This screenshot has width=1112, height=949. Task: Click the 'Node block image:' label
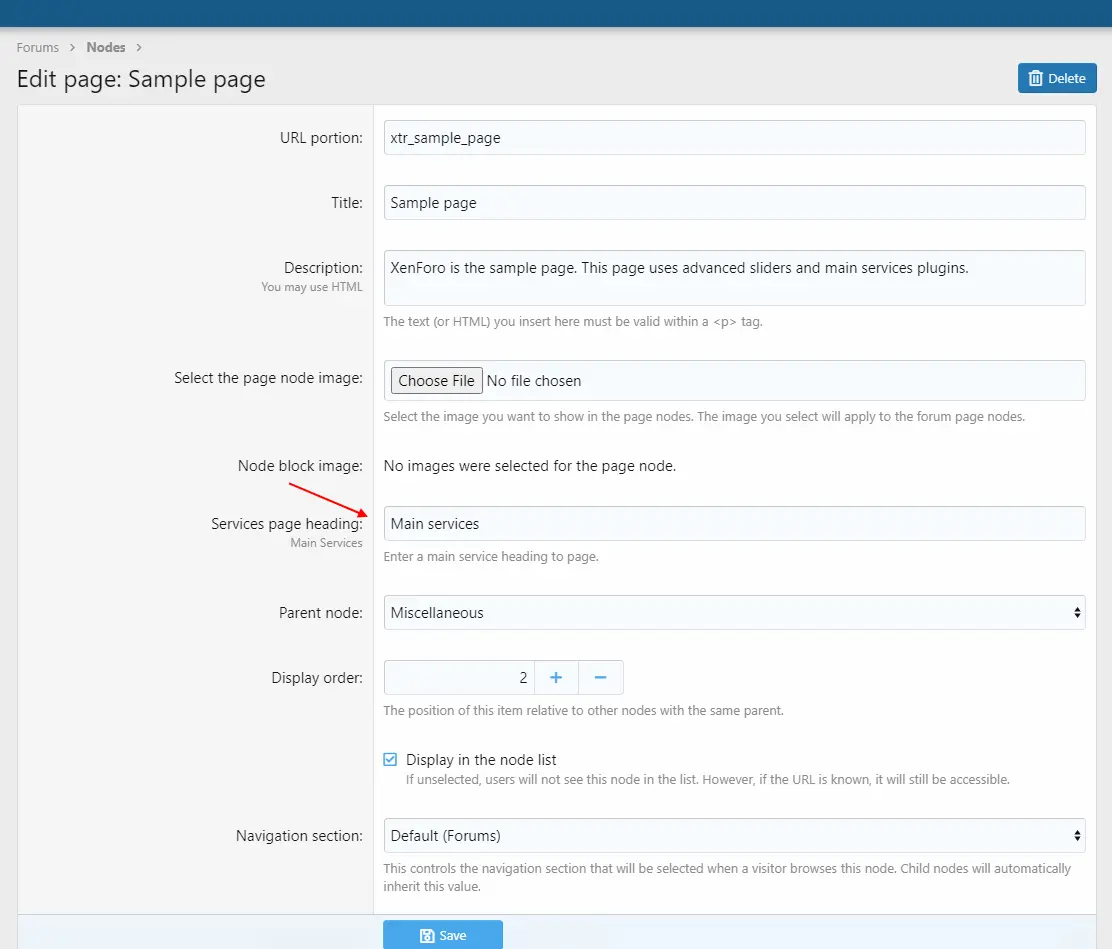coord(300,466)
